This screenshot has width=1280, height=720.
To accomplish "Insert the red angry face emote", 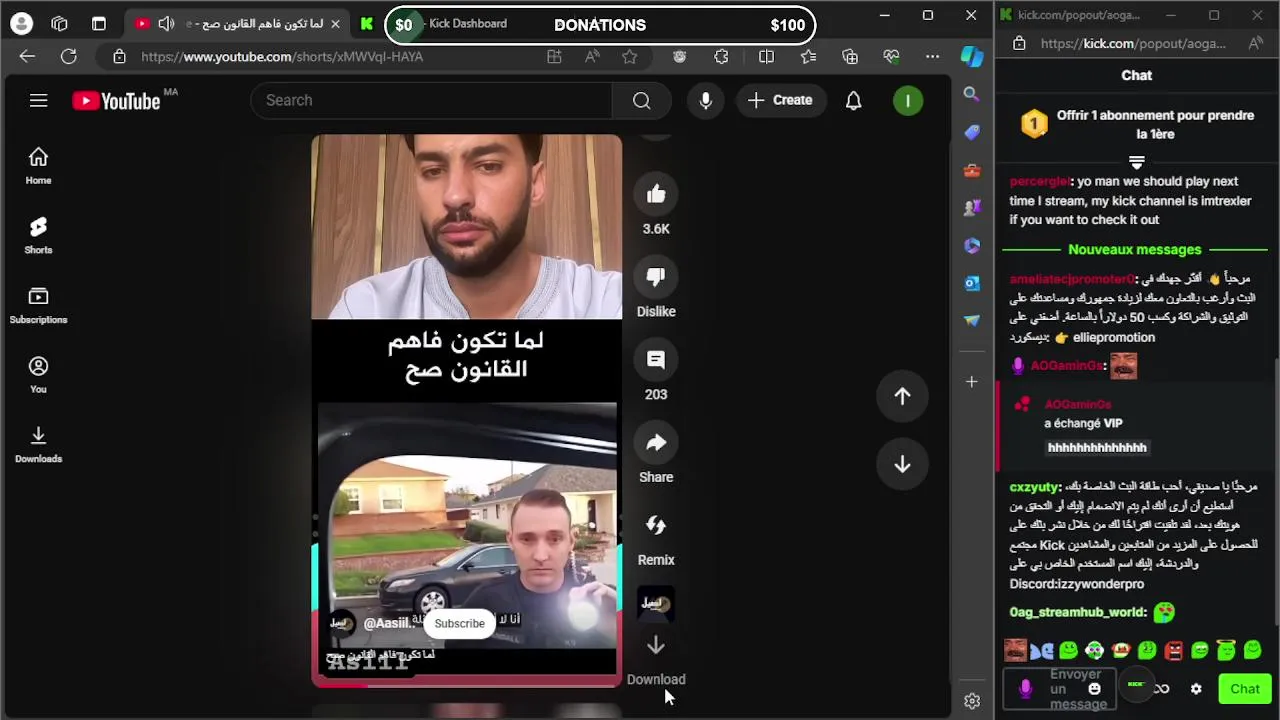I will 1173,651.
